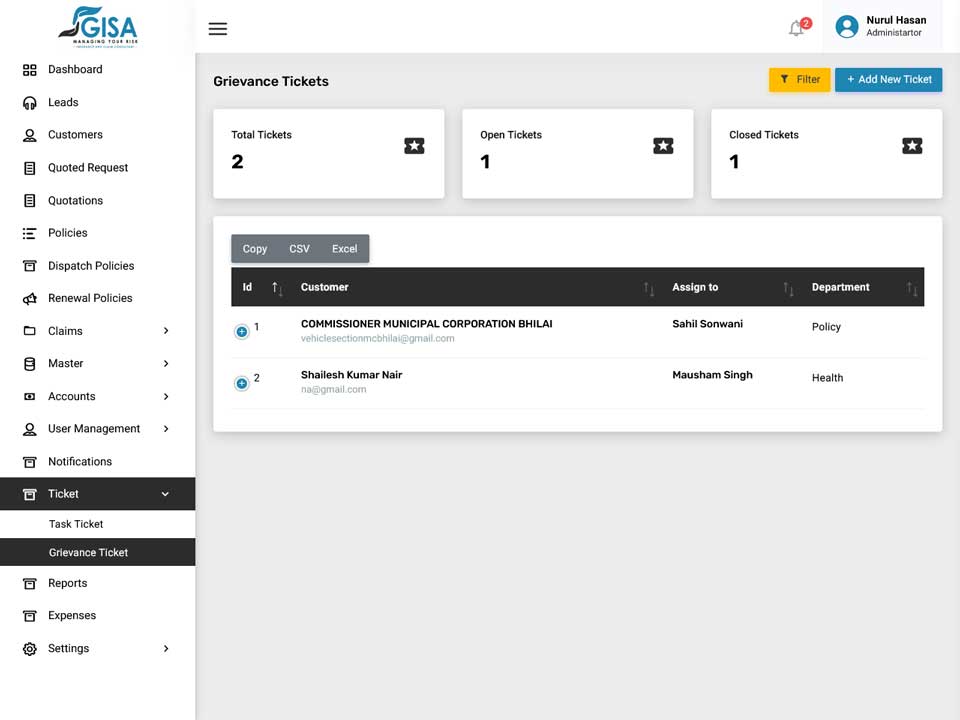Expand row details for Shailesh Kumar Nair
This screenshot has width=960, height=720.
pos(242,383)
